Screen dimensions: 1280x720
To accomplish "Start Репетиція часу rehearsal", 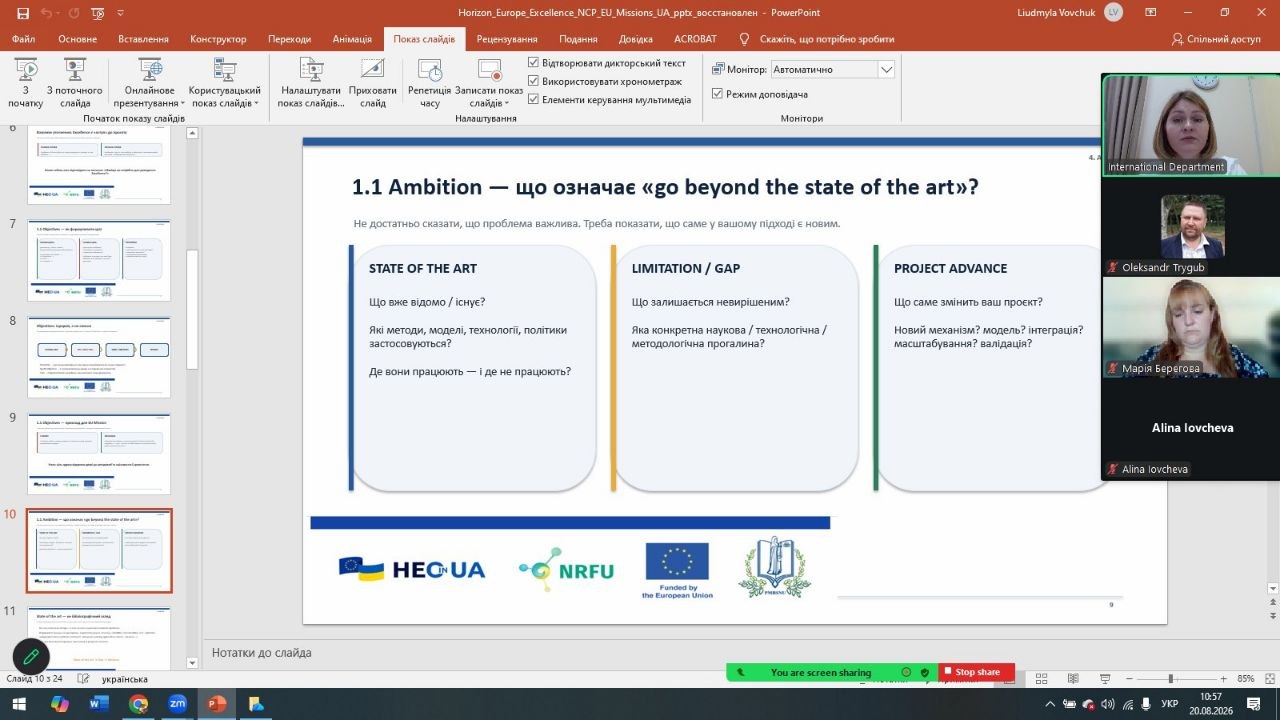I will point(430,84).
